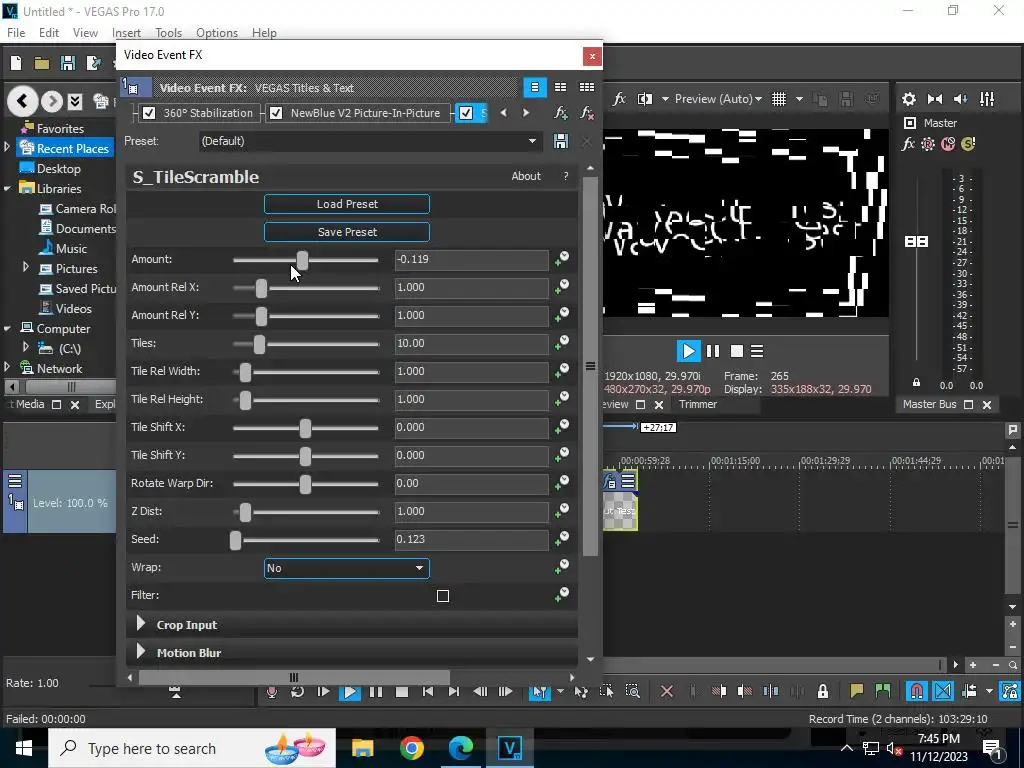Click the Open folder icon in toolbar
Image resolution: width=1024 pixels, height=768 pixels.
(42, 63)
